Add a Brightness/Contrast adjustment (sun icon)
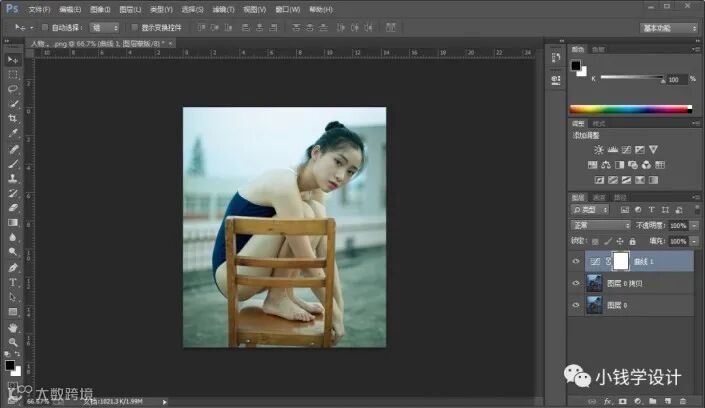Screen dimensions: 705x408 598,150
